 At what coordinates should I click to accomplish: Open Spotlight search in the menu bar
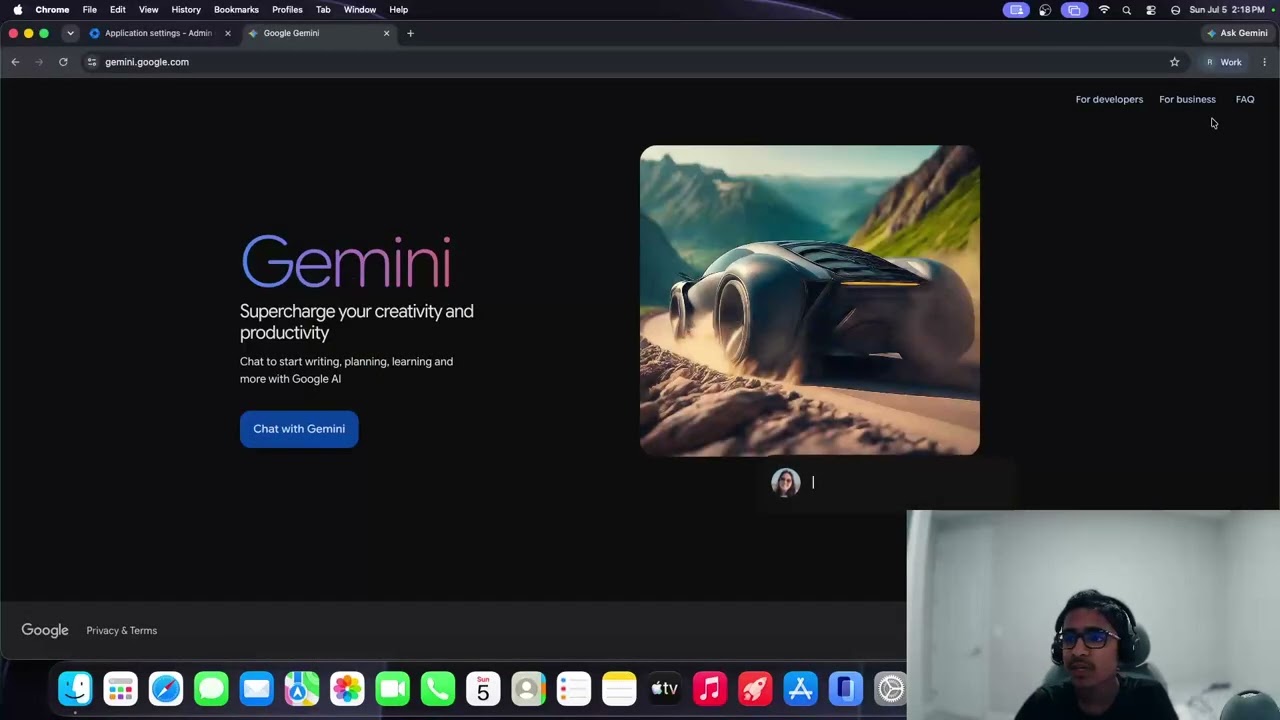(x=1127, y=10)
